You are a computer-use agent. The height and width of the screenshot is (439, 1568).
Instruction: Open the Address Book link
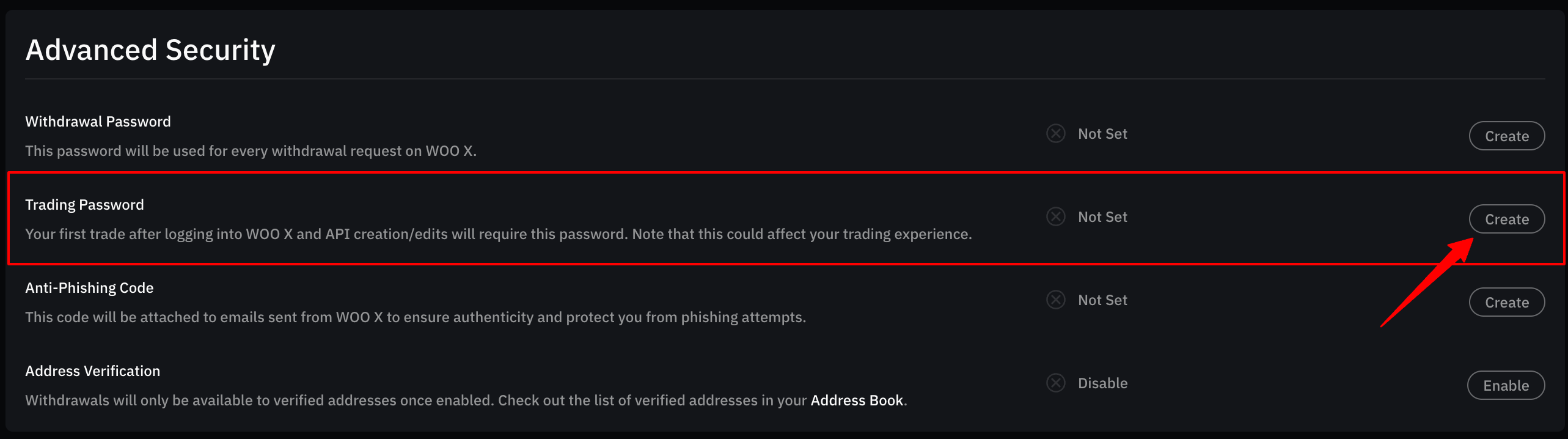(857, 400)
